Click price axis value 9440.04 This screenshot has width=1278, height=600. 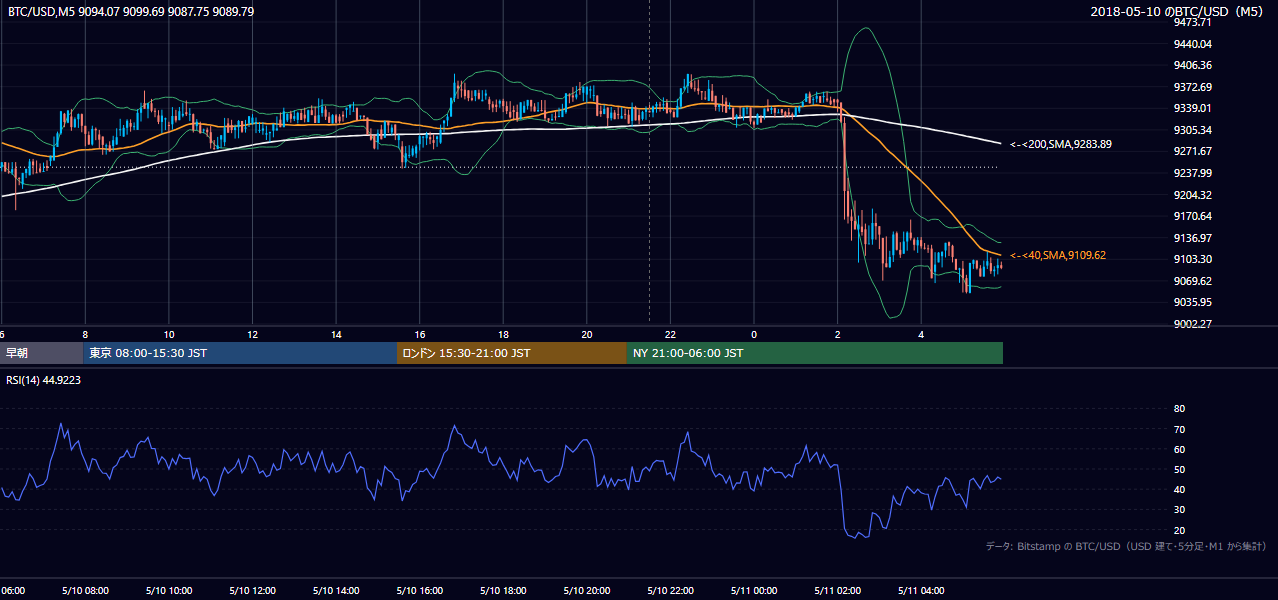[1192, 44]
